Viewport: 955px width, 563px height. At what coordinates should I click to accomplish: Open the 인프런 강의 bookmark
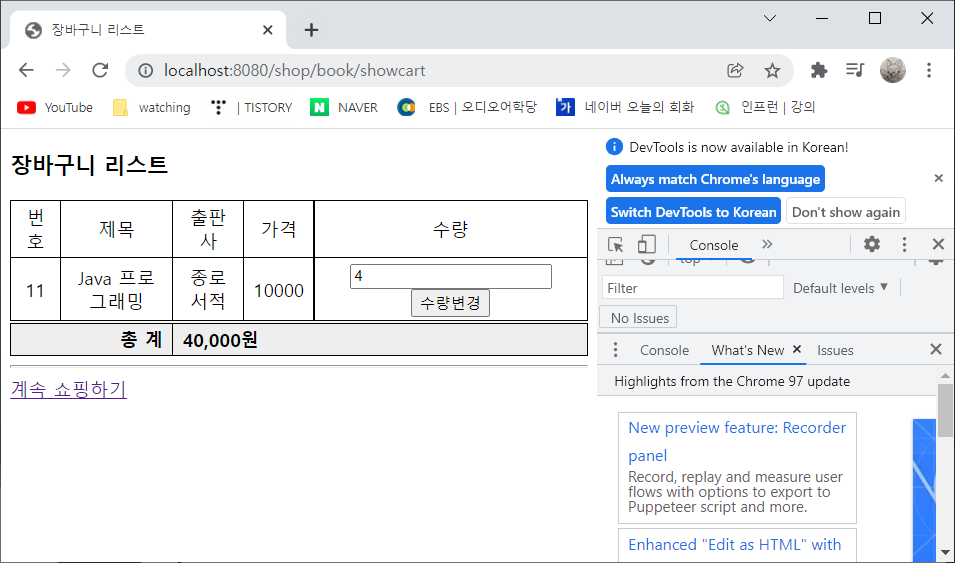765,108
